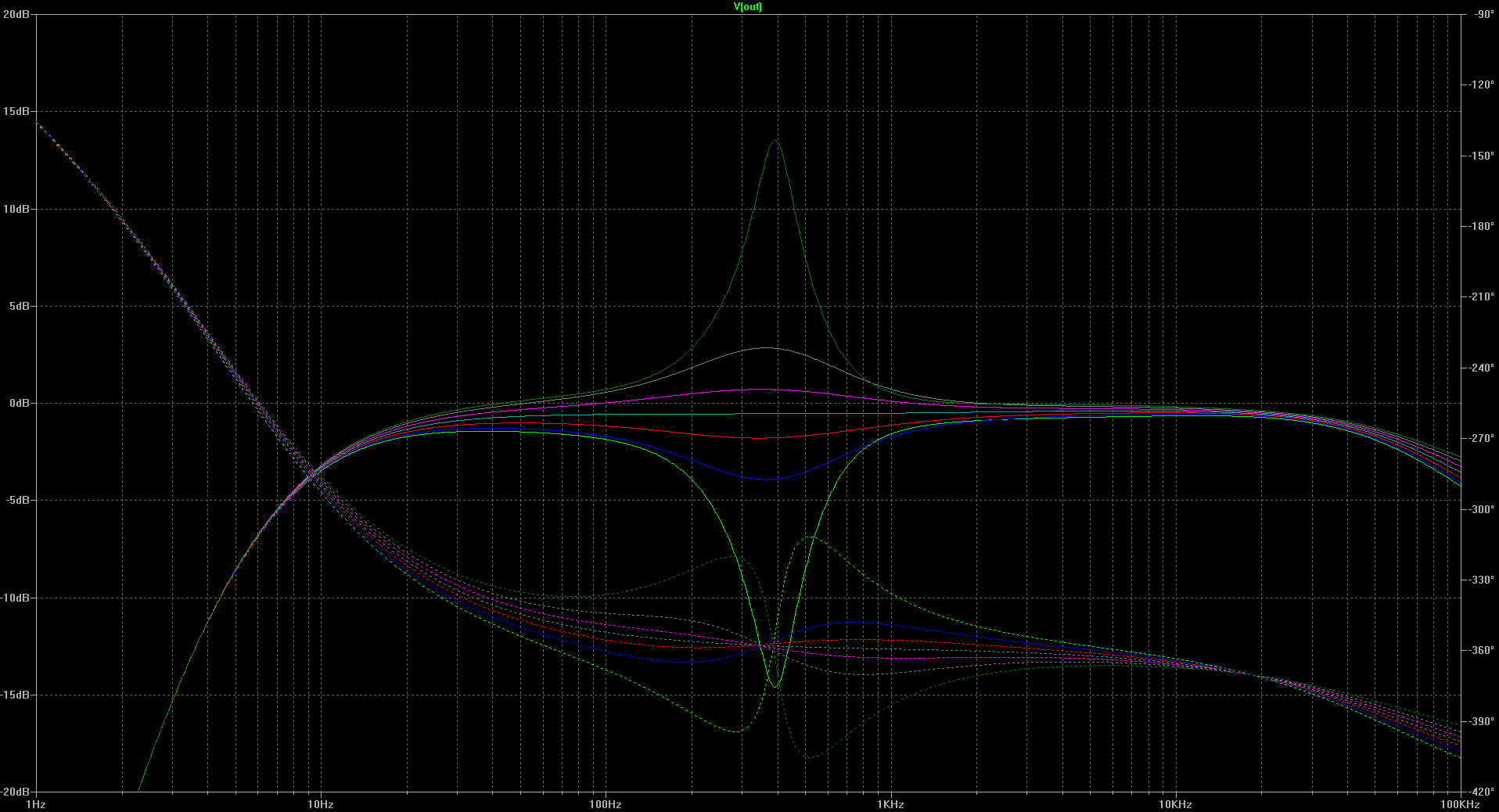Click the -360° phase axis label

click(1481, 650)
